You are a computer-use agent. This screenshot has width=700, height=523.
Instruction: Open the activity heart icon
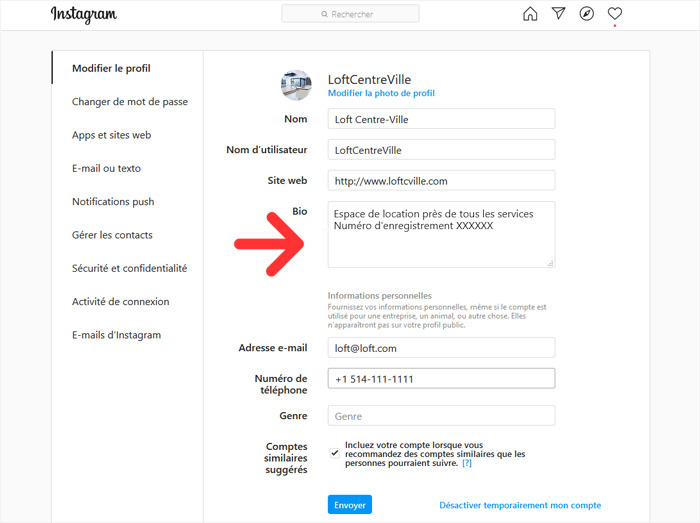[x=615, y=13]
